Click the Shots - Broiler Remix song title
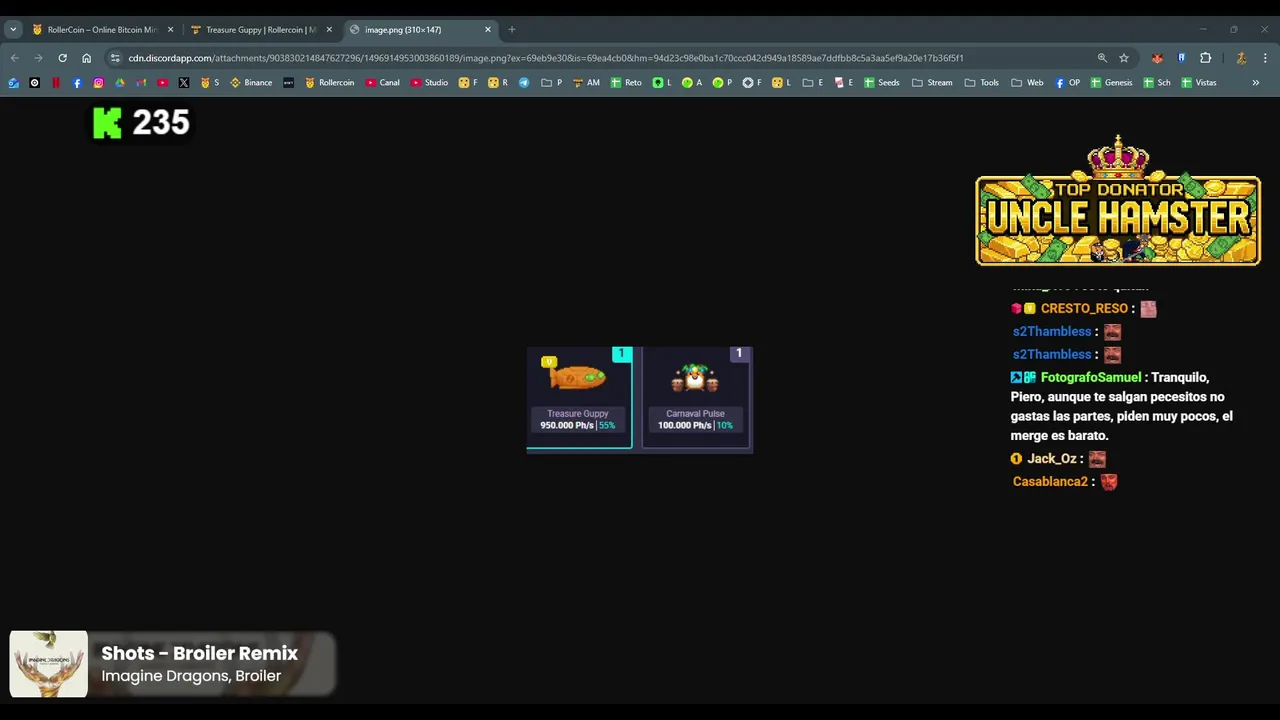The image size is (1280, 720). tap(200, 653)
